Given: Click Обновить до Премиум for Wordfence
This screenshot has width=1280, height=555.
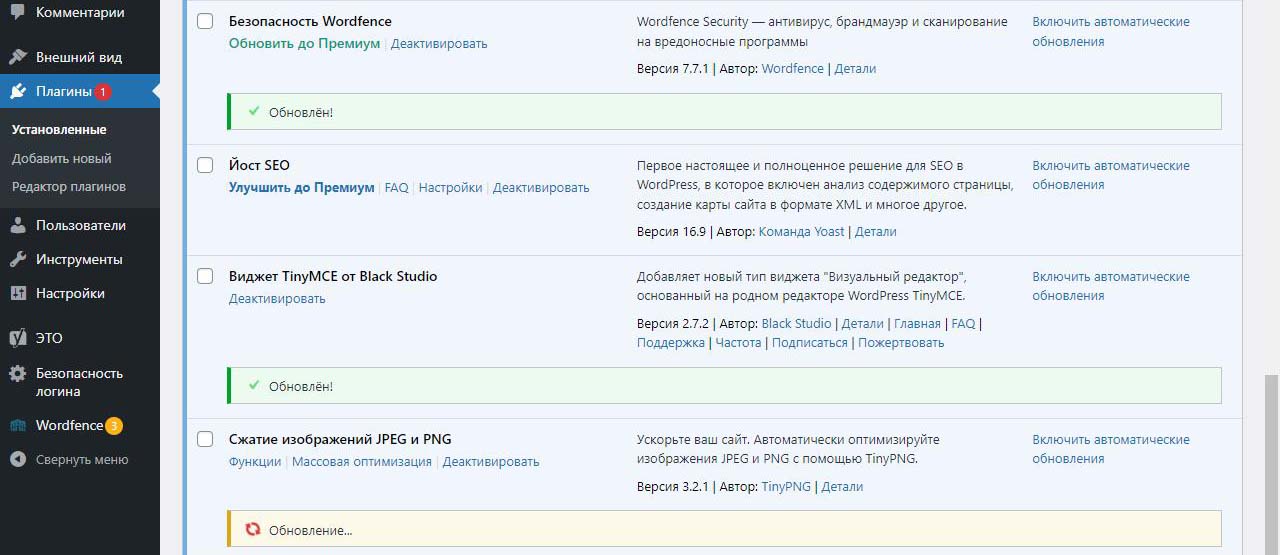Looking at the screenshot, I should (x=304, y=43).
